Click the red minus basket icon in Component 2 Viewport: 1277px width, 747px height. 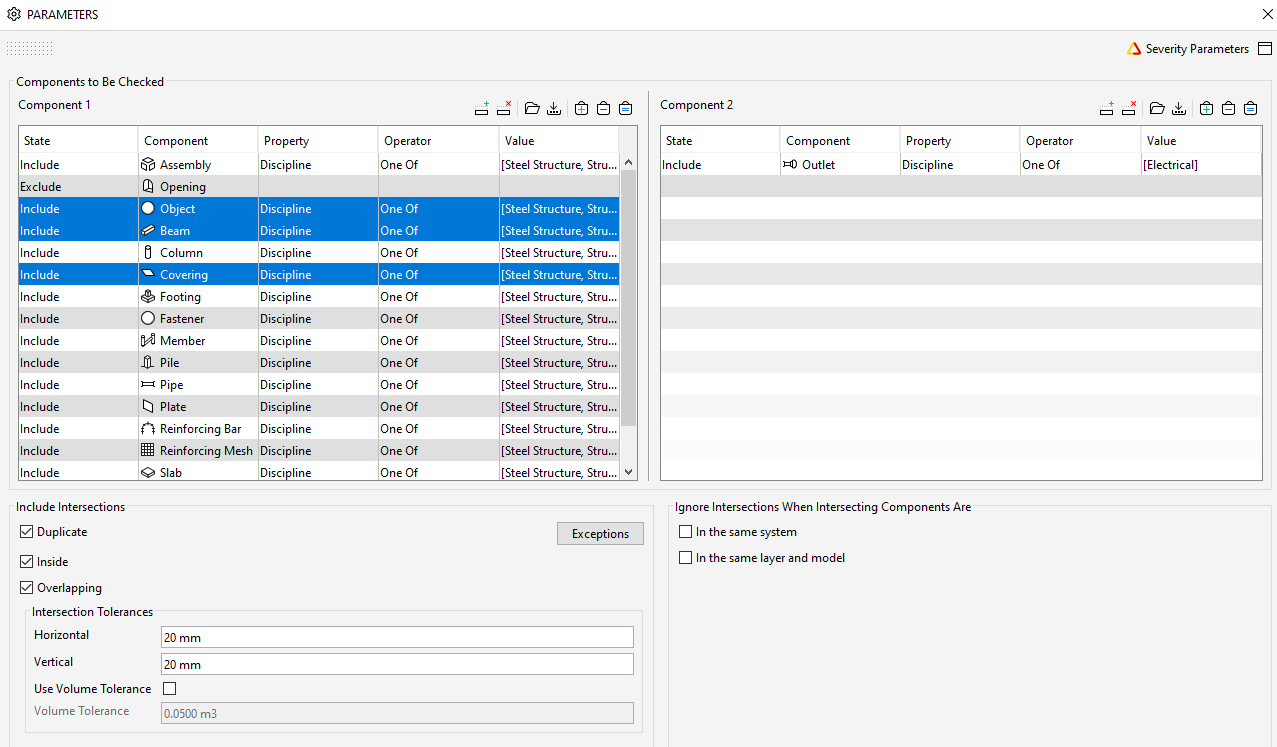(1229, 108)
